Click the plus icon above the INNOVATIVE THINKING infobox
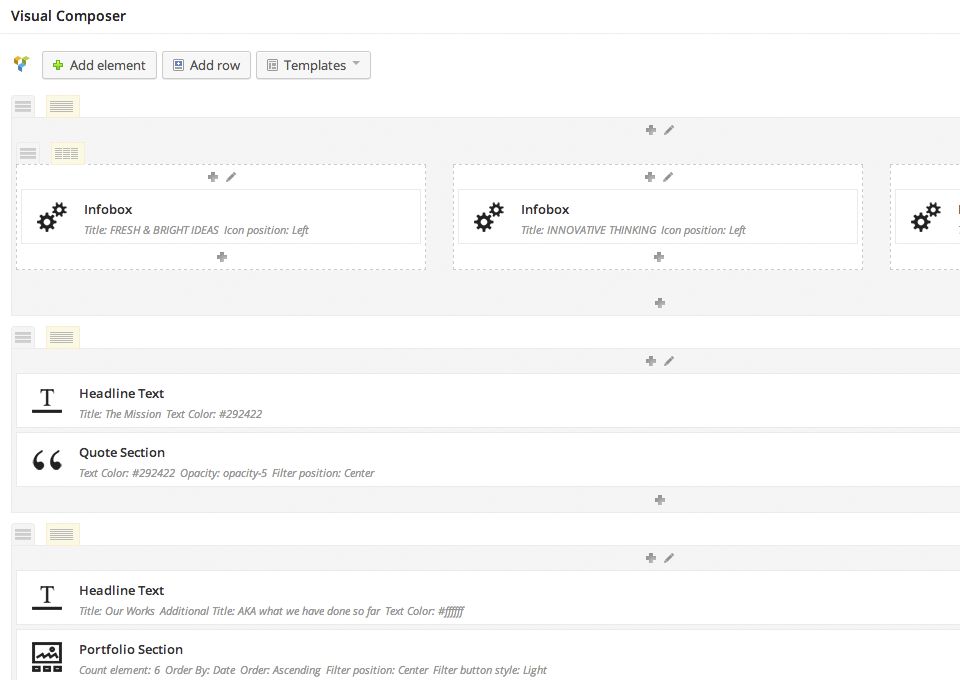960x680 pixels. pos(650,177)
